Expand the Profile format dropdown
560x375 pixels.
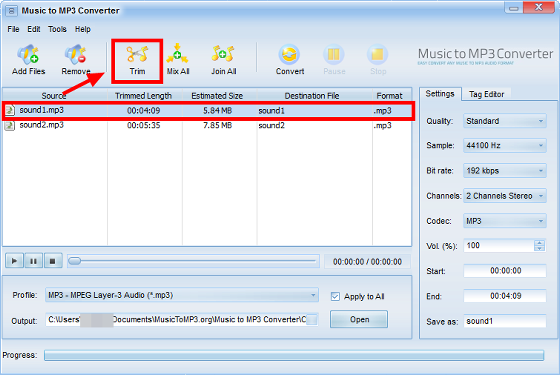[182, 295]
